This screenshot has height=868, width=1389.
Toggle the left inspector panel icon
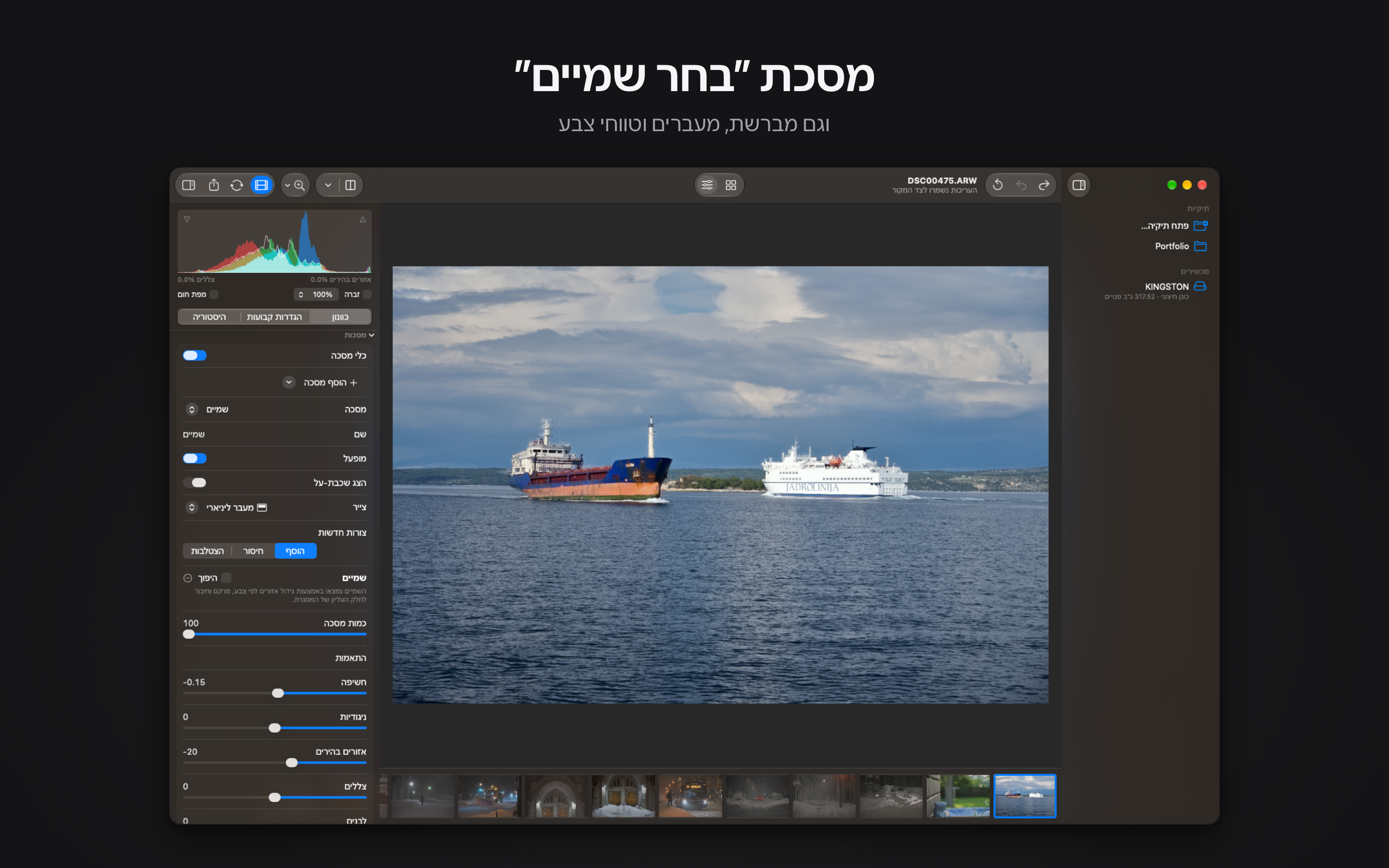188,185
